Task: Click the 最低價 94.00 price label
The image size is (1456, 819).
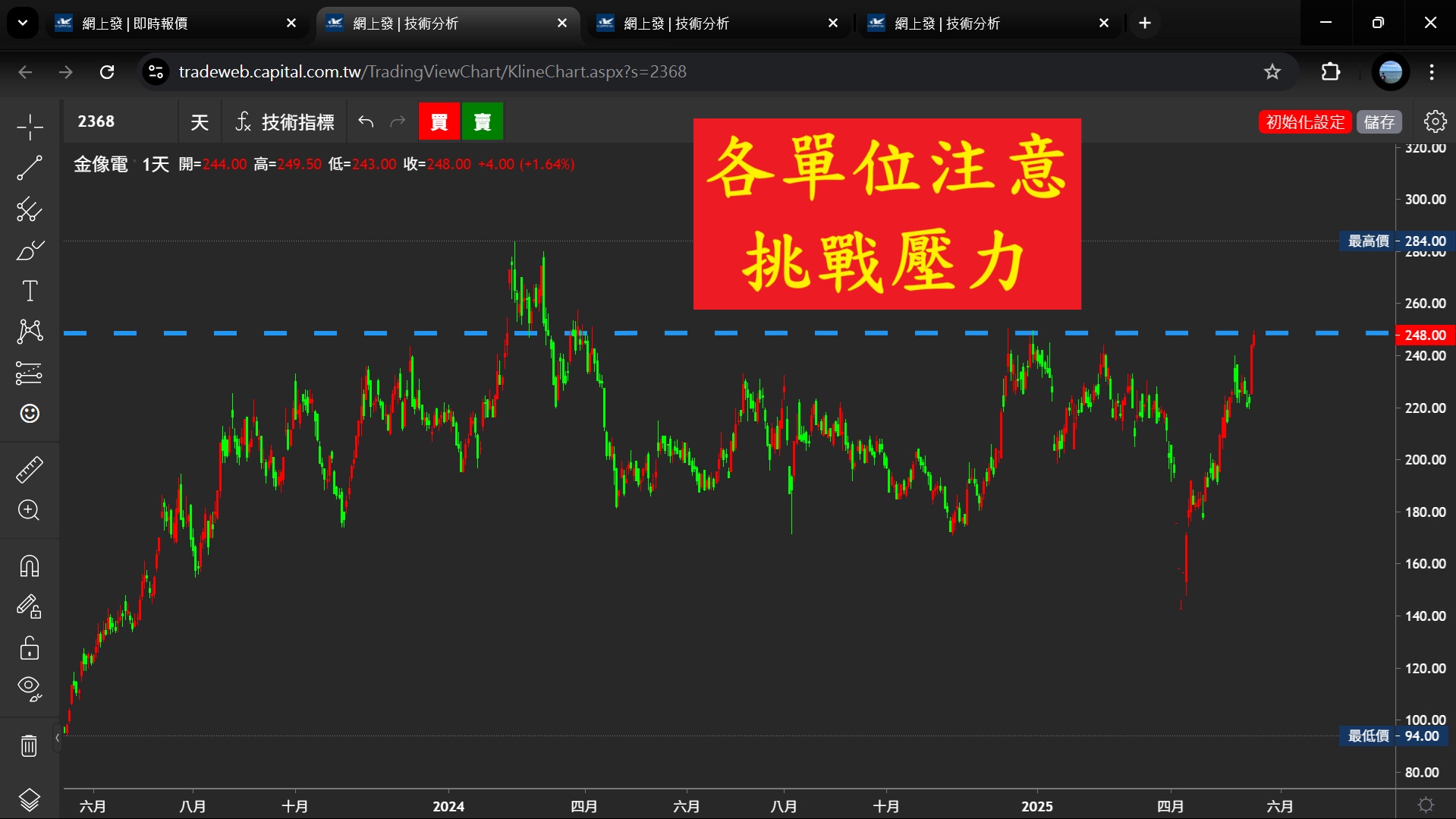Action: point(1395,736)
